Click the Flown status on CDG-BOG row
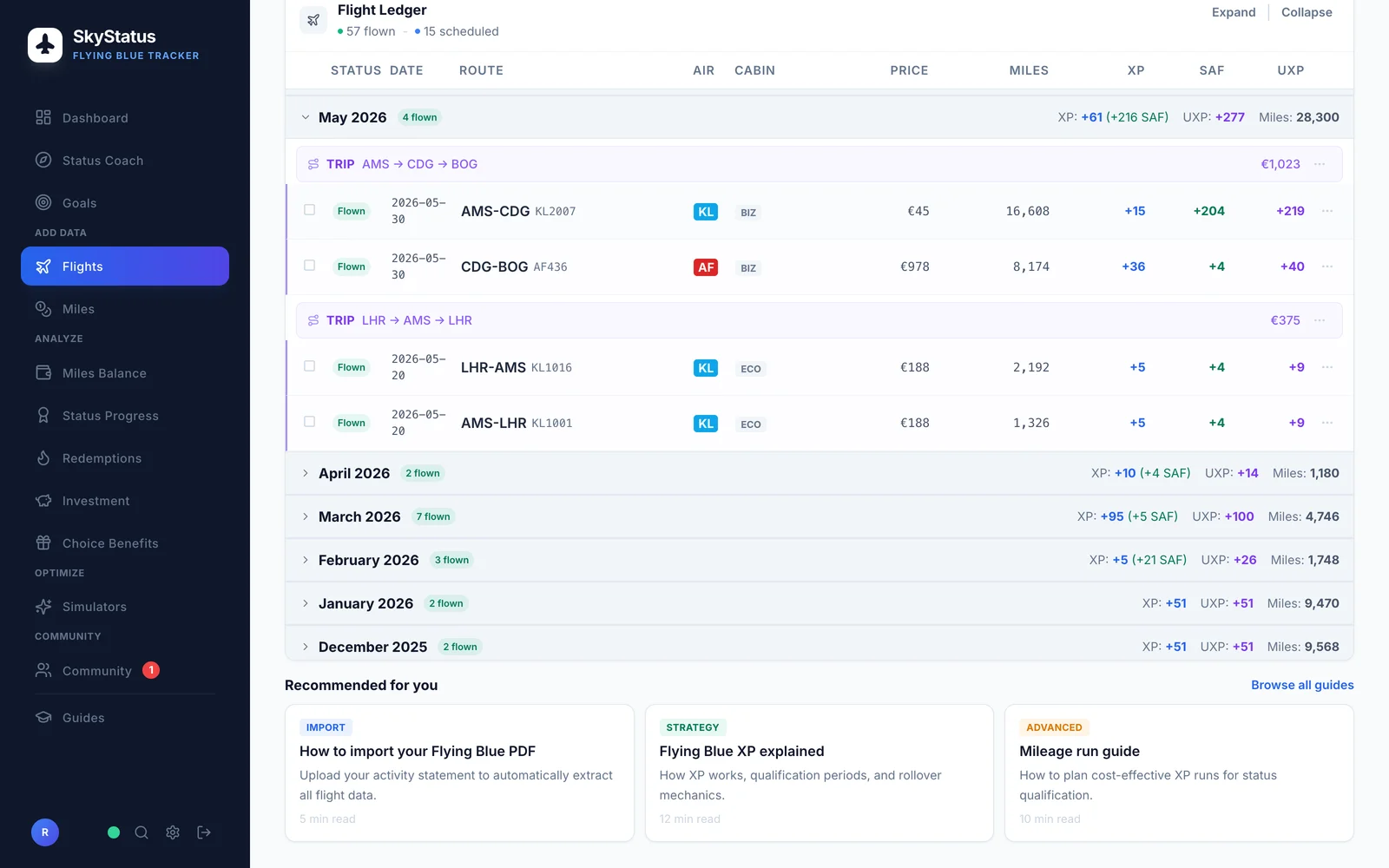This screenshot has height=868, width=1389. point(352,266)
